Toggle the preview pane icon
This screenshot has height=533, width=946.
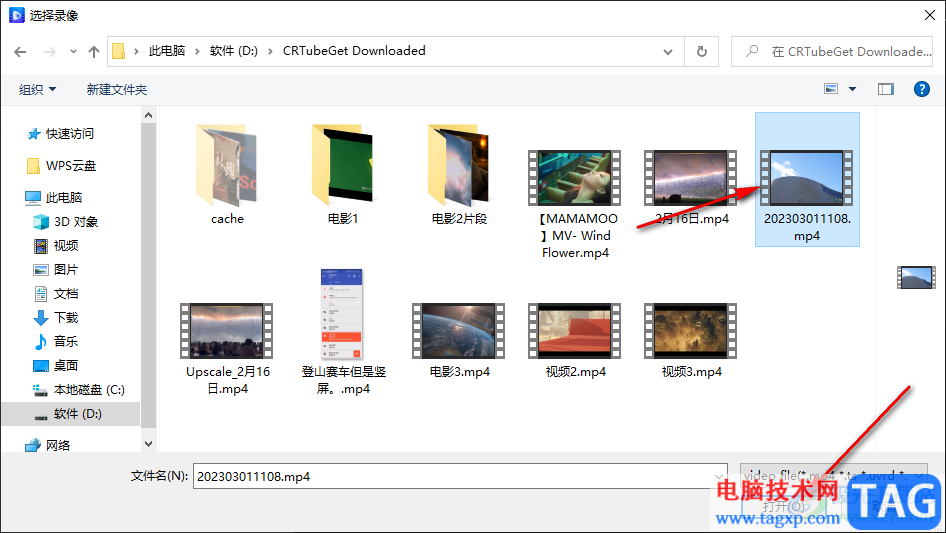(886, 89)
